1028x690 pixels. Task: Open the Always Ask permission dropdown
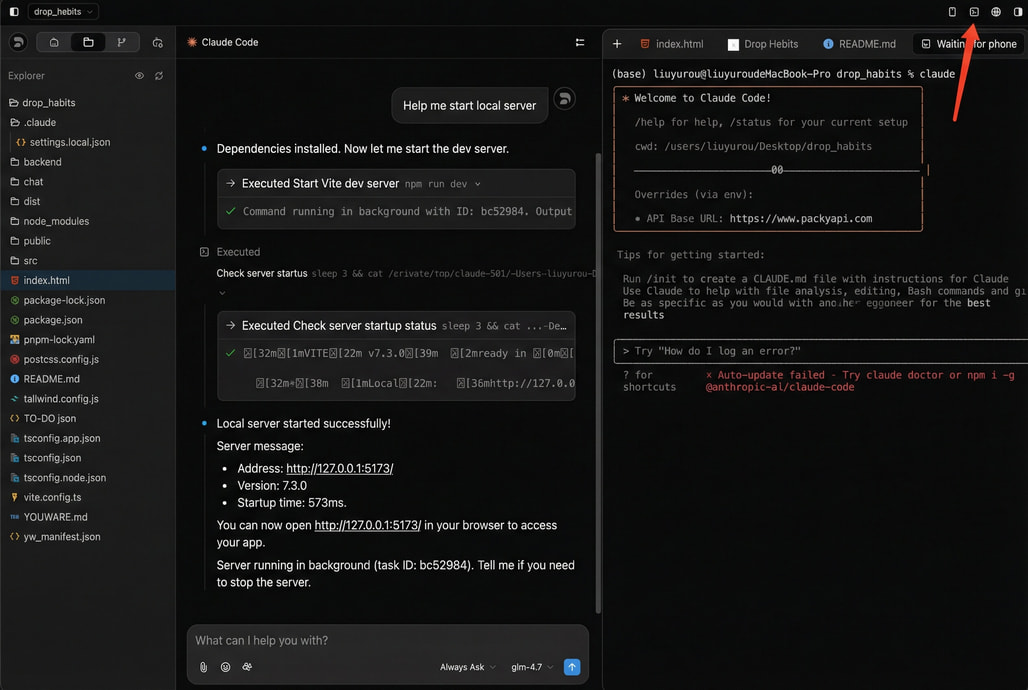pos(467,667)
